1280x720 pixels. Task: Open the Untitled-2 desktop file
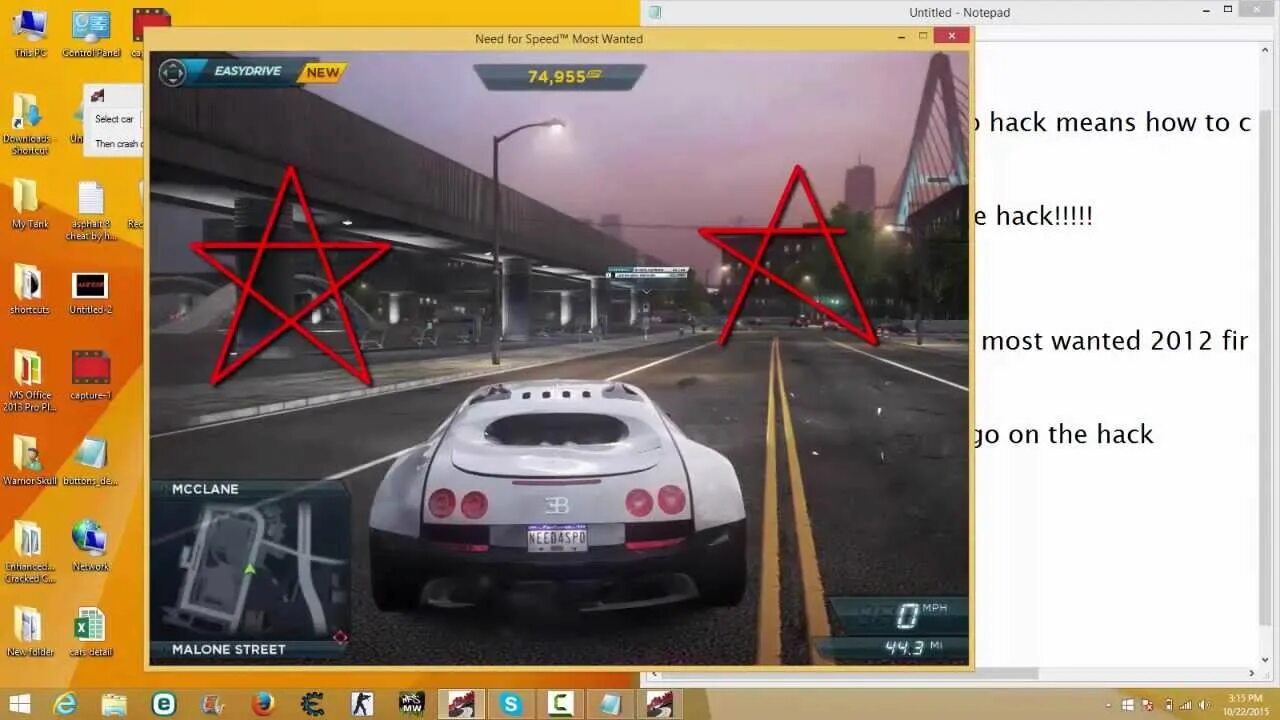pos(91,293)
